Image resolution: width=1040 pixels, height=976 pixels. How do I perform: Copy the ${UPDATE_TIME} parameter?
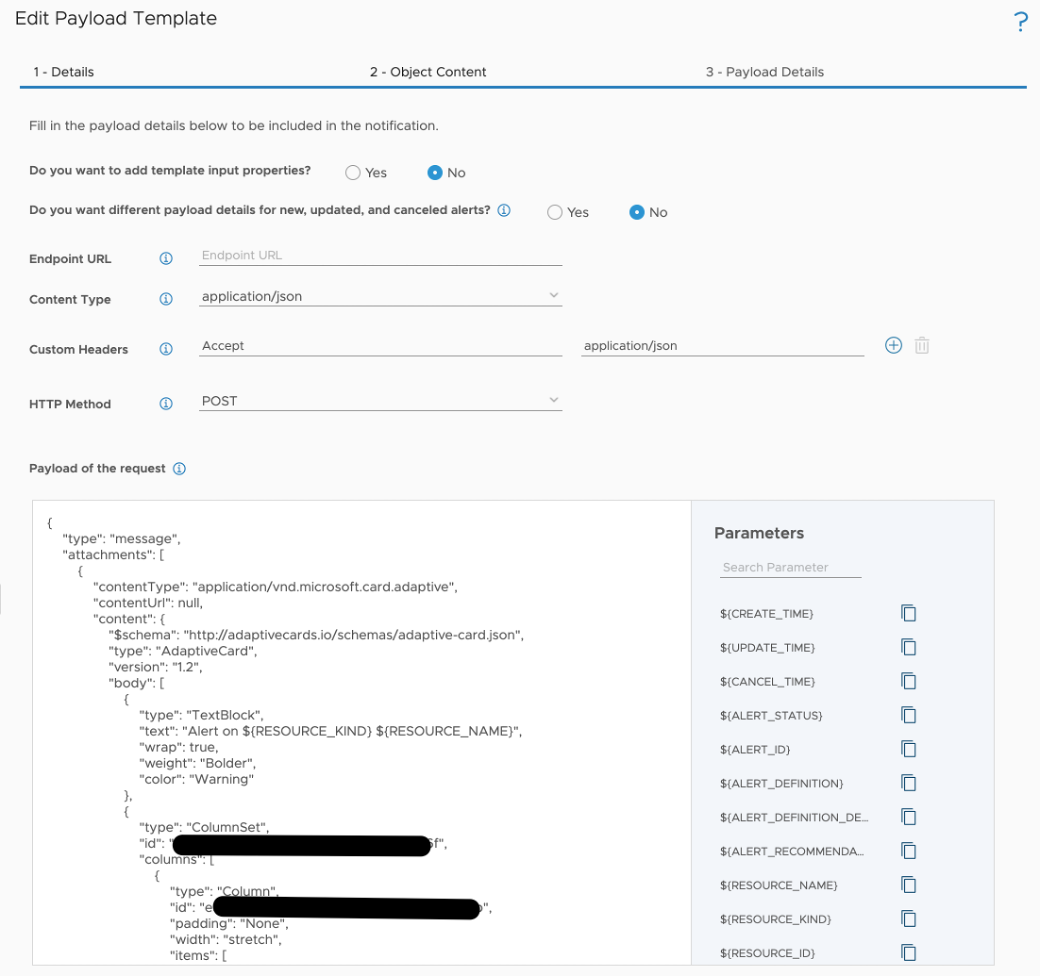909,647
